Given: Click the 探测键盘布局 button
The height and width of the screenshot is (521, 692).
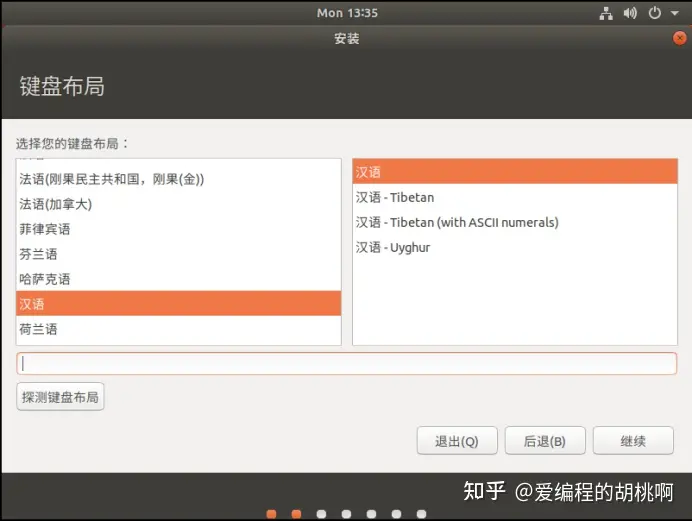Looking at the screenshot, I should pos(60,397).
